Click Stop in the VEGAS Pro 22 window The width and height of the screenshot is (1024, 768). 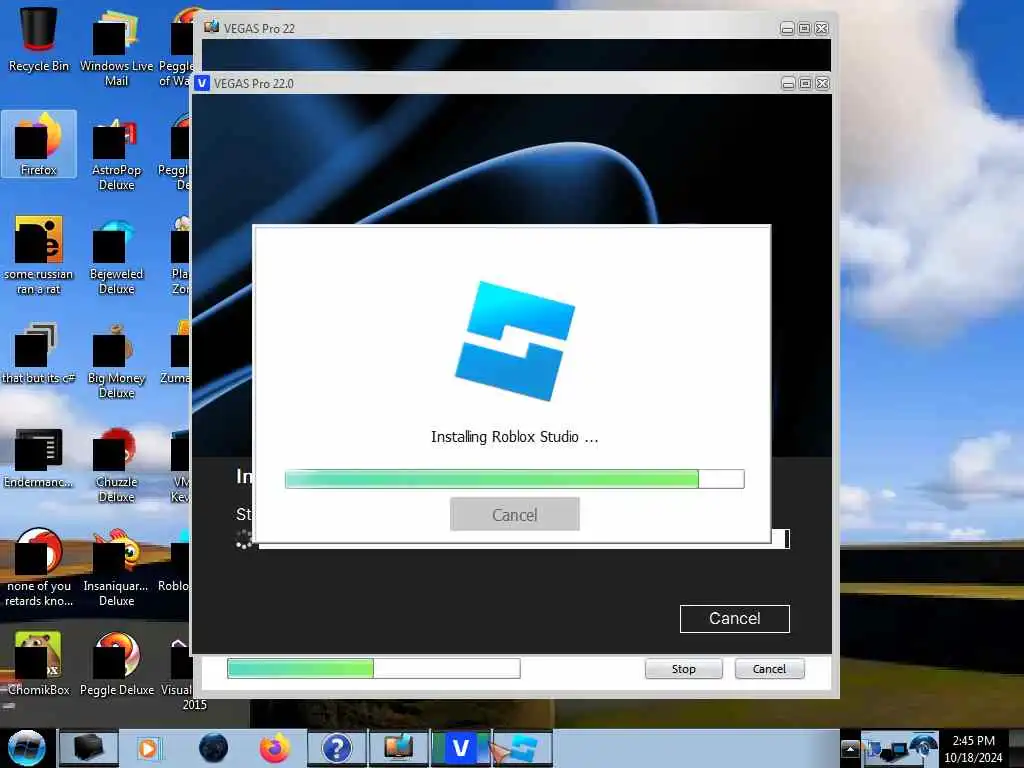684,669
